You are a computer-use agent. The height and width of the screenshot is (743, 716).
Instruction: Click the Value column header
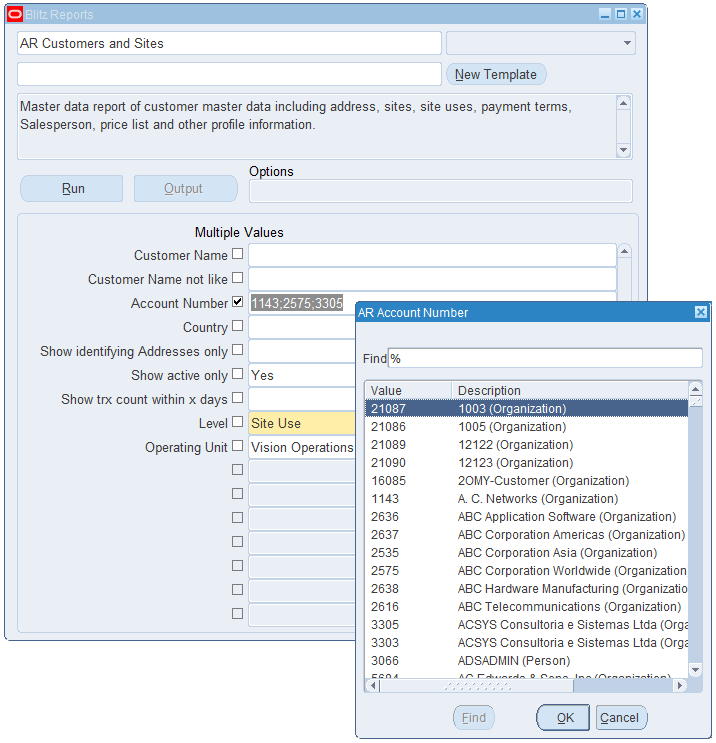point(408,390)
